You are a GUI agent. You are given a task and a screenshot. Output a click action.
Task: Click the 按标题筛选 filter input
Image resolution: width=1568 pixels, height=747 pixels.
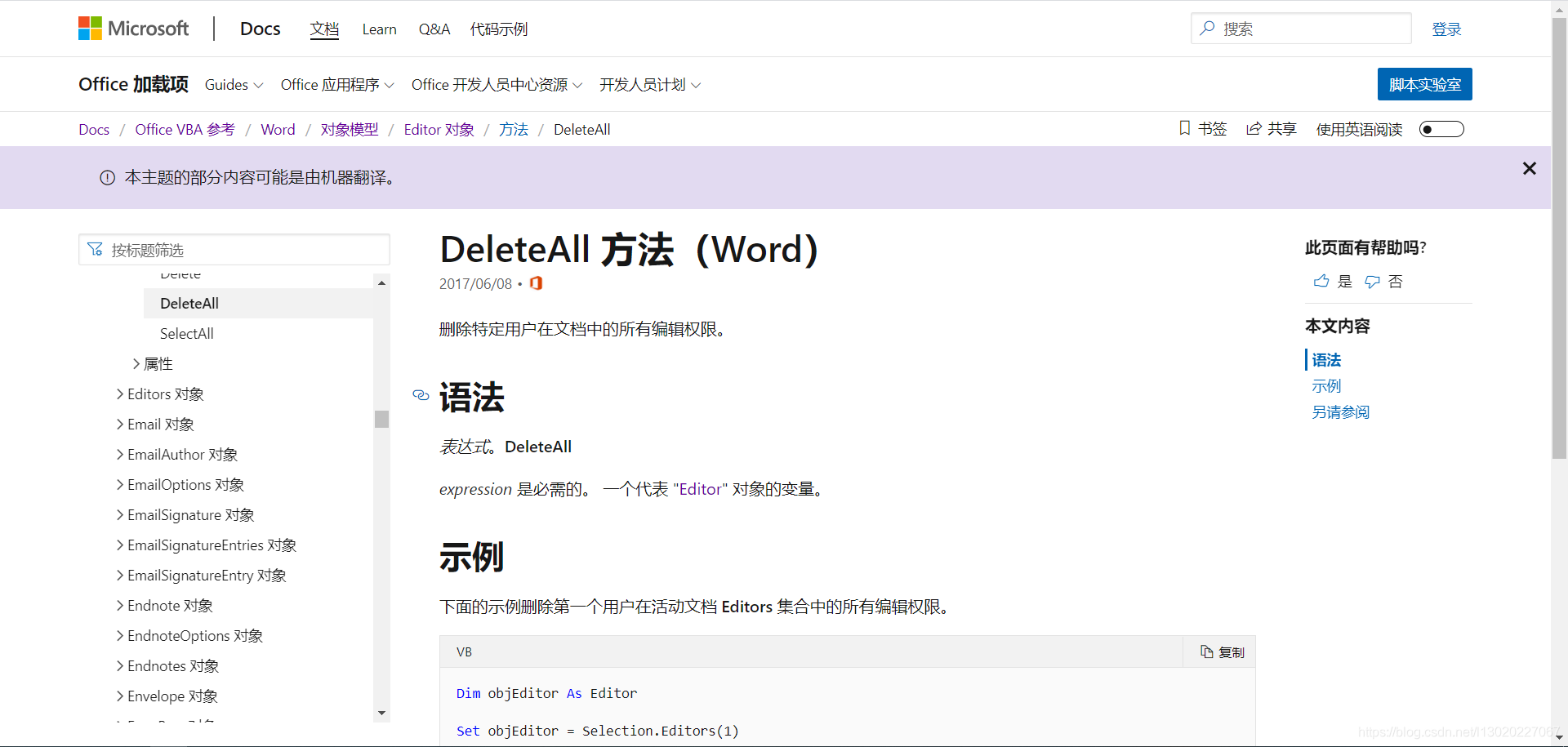click(x=234, y=250)
